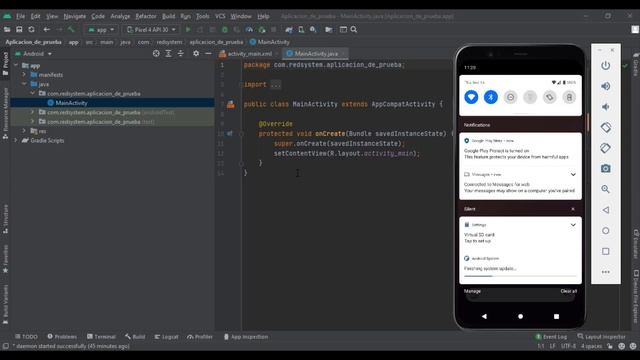The image size is (640, 360).
Task: Expand the Messages notification chevron
Action: (573, 175)
